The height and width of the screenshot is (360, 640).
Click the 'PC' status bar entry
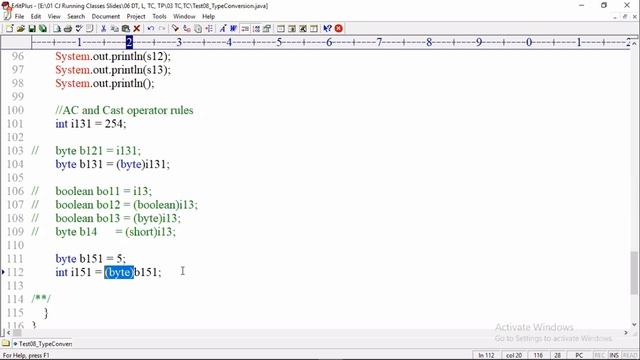579,356
